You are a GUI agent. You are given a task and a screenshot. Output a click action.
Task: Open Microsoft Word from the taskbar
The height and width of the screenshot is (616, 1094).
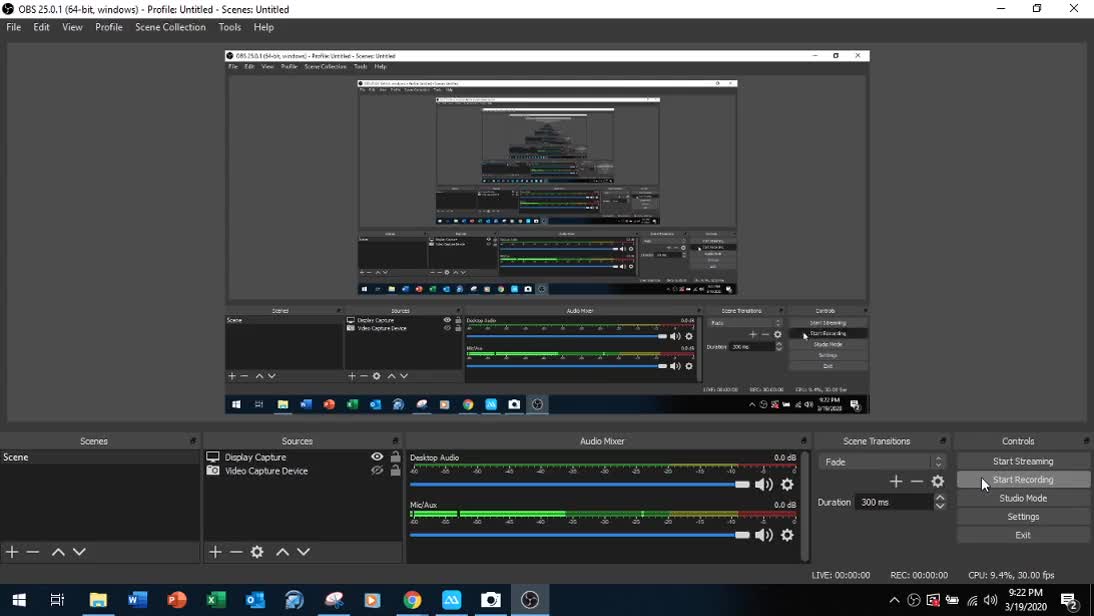tap(137, 600)
